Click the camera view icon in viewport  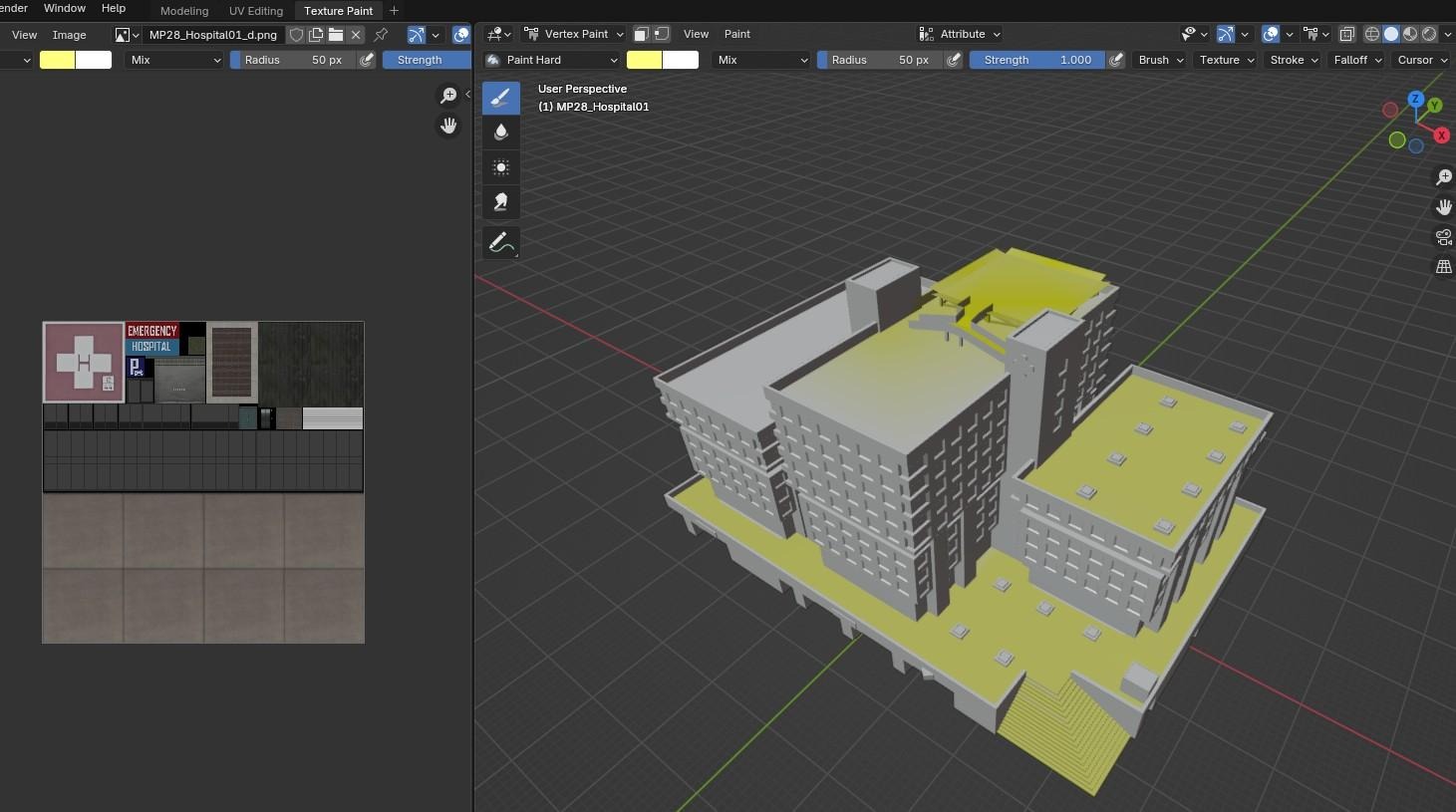point(1443,237)
